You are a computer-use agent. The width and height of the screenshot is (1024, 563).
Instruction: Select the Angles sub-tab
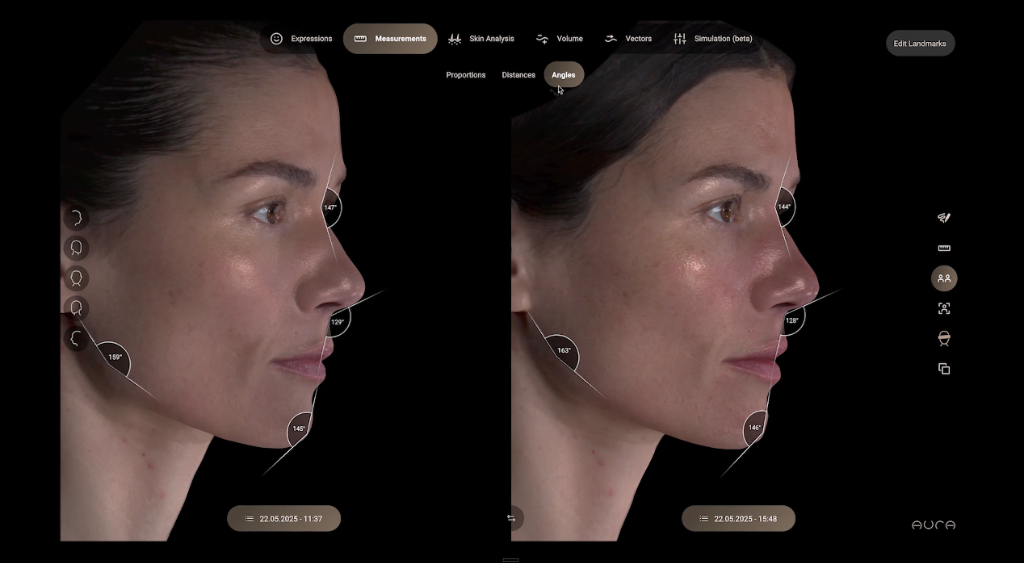(x=564, y=74)
